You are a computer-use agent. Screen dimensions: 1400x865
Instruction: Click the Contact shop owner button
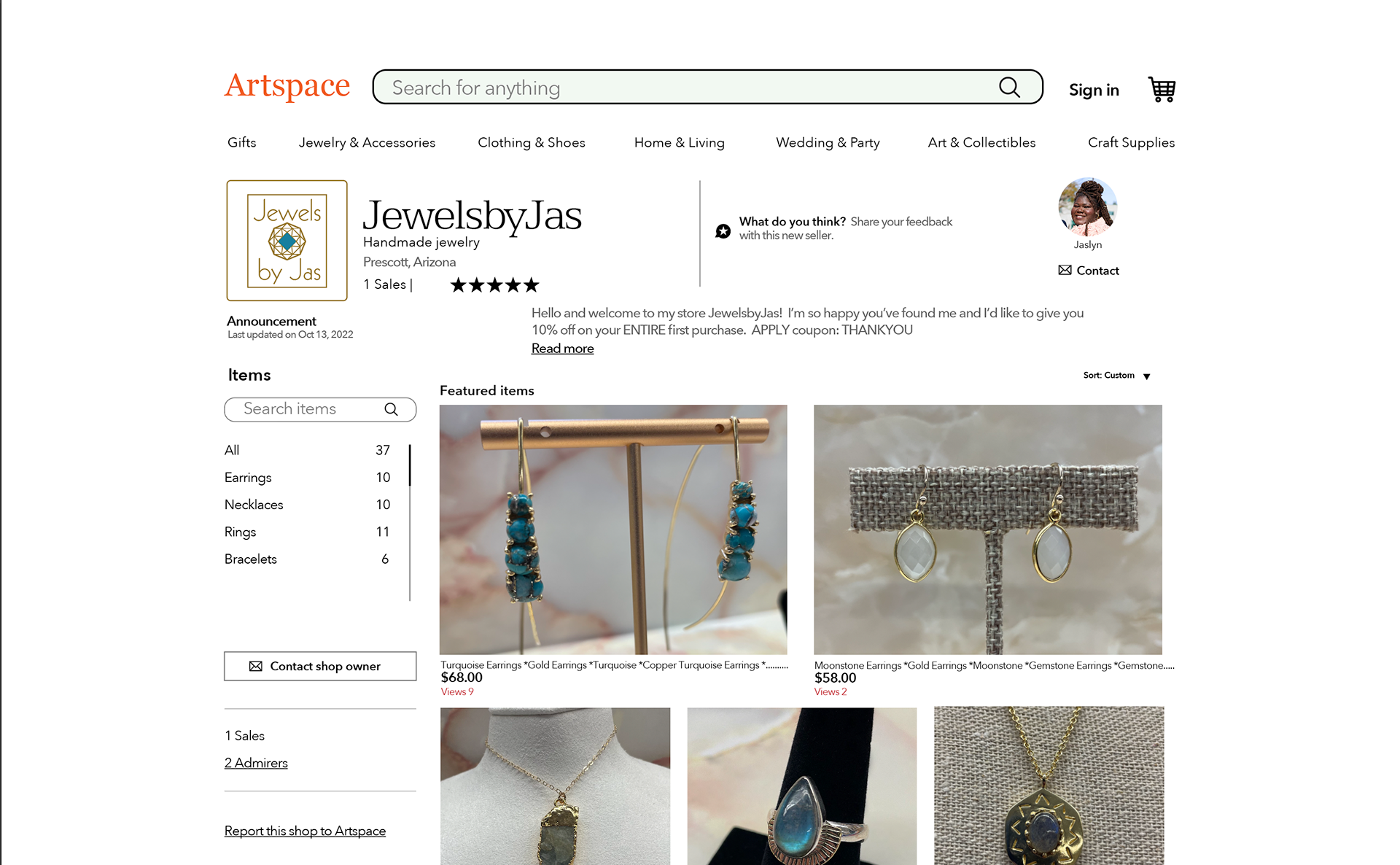tap(320, 666)
